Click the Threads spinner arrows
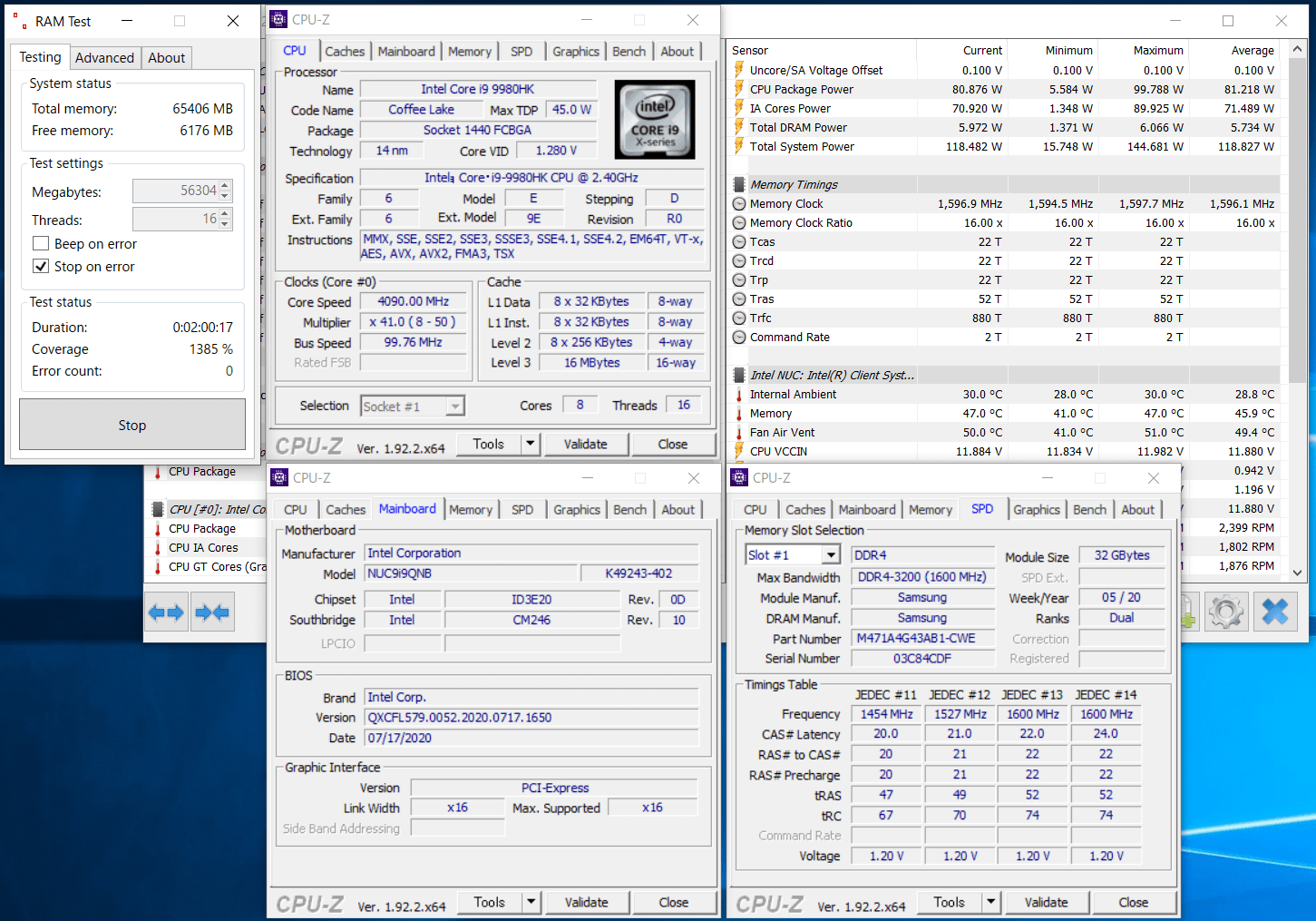The height and width of the screenshot is (921, 1316). click(x=226, y=219)
